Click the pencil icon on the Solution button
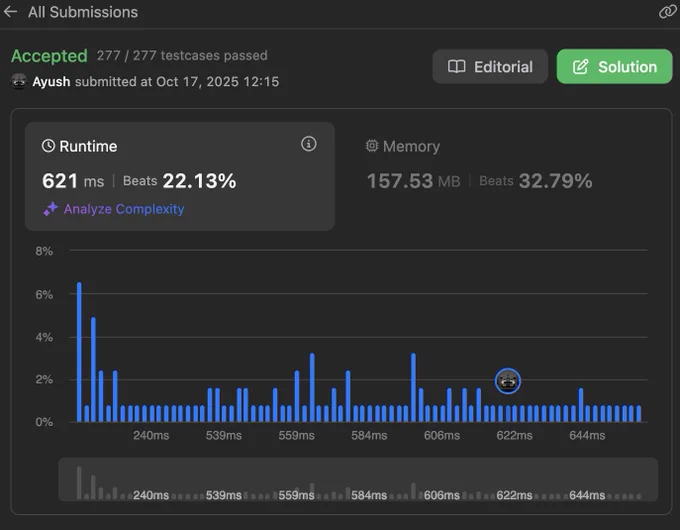This screenshot has width=680, height=530. 580,67
